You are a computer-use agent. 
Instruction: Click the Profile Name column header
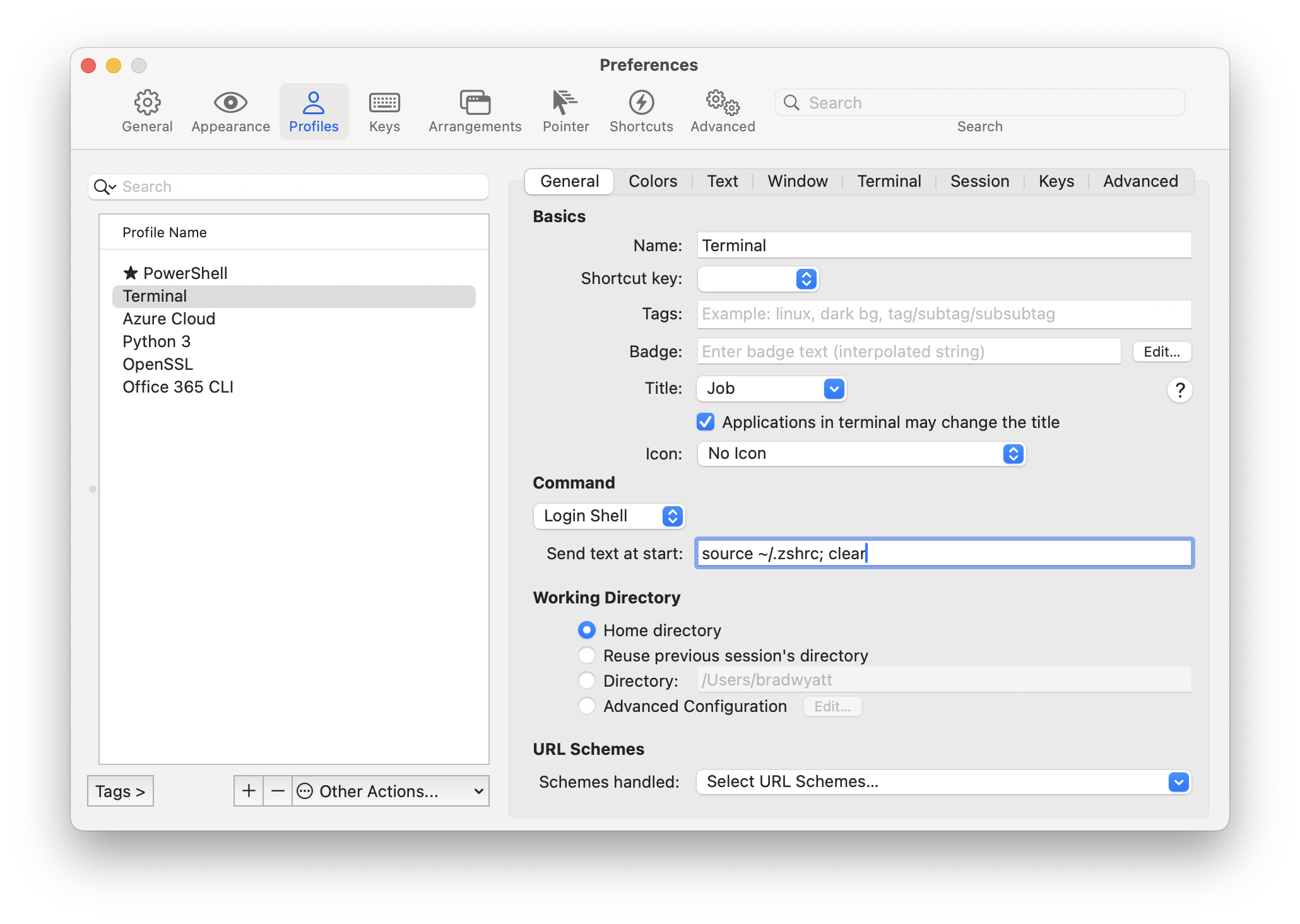(x=294, y=232)
